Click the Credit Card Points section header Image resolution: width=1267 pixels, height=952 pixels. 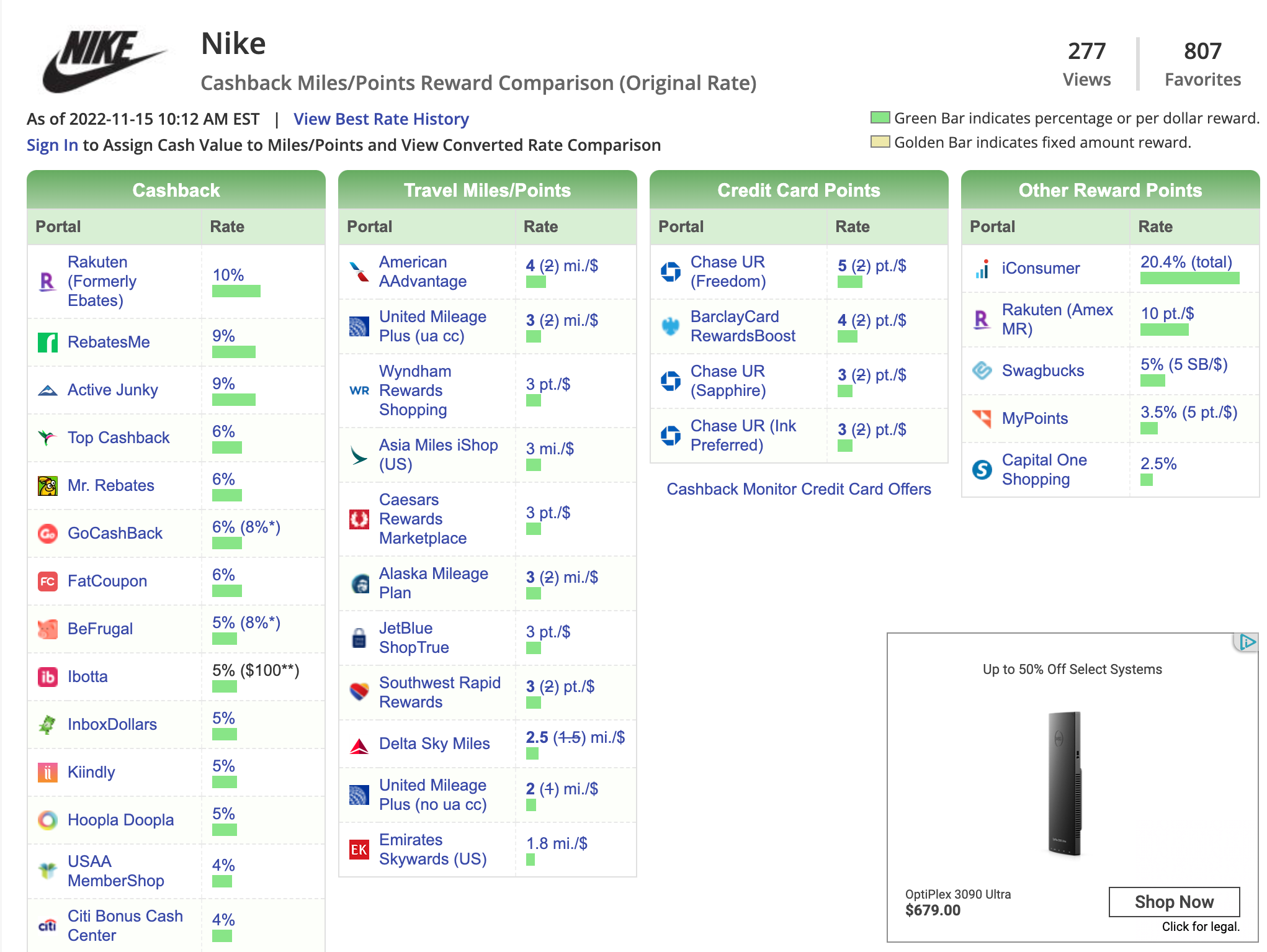pyautogui.click(x=799, y=190)
